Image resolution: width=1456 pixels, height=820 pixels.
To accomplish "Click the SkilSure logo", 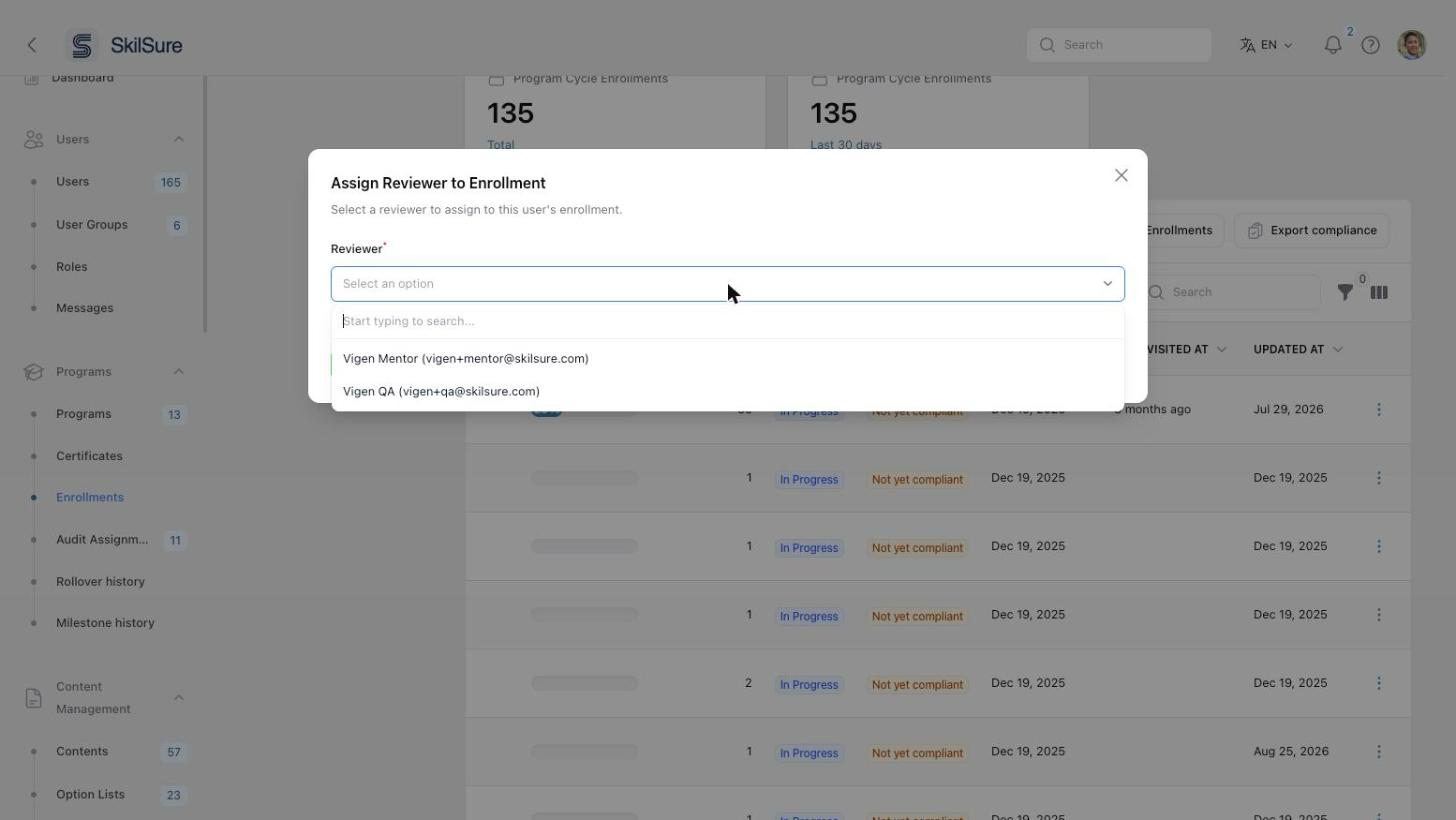I will (x=125, y=45).
